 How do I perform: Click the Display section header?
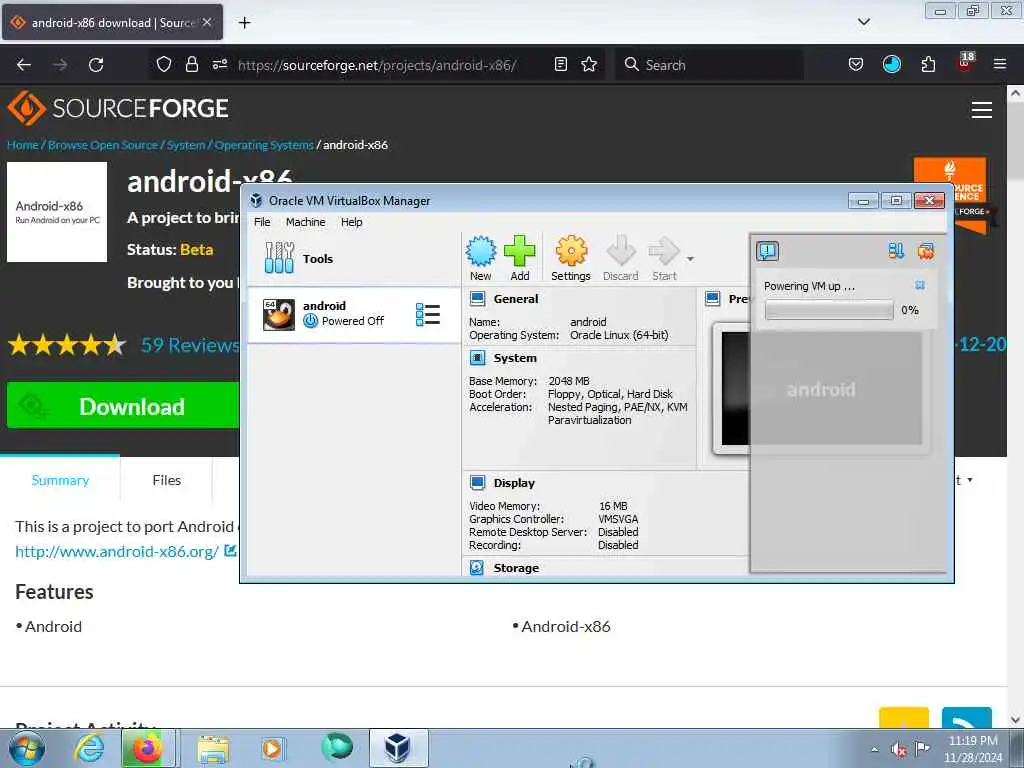coord(514,483)
